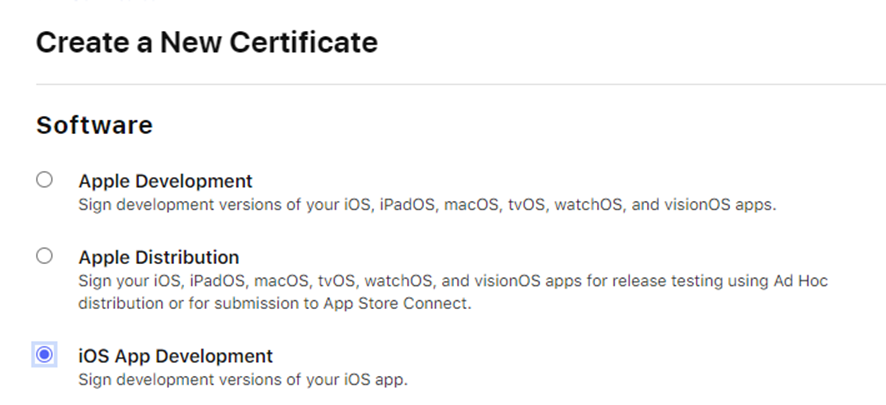
Task: Select the Apple Development radio button
Action: point(44,180)
